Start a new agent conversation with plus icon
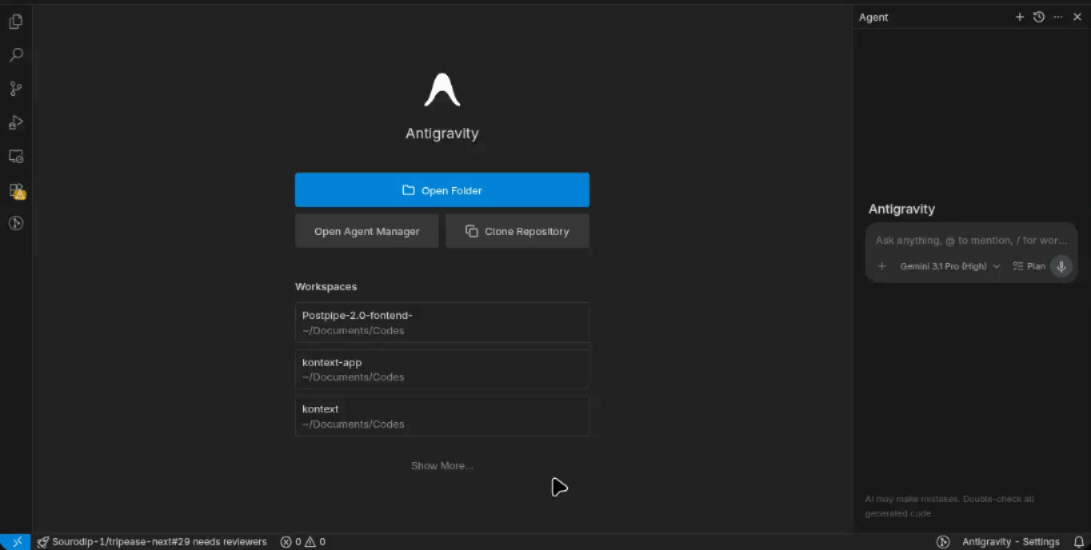Image resolution: width=1091 pixels, height=550 pixels. click(x=1019, y=17)
